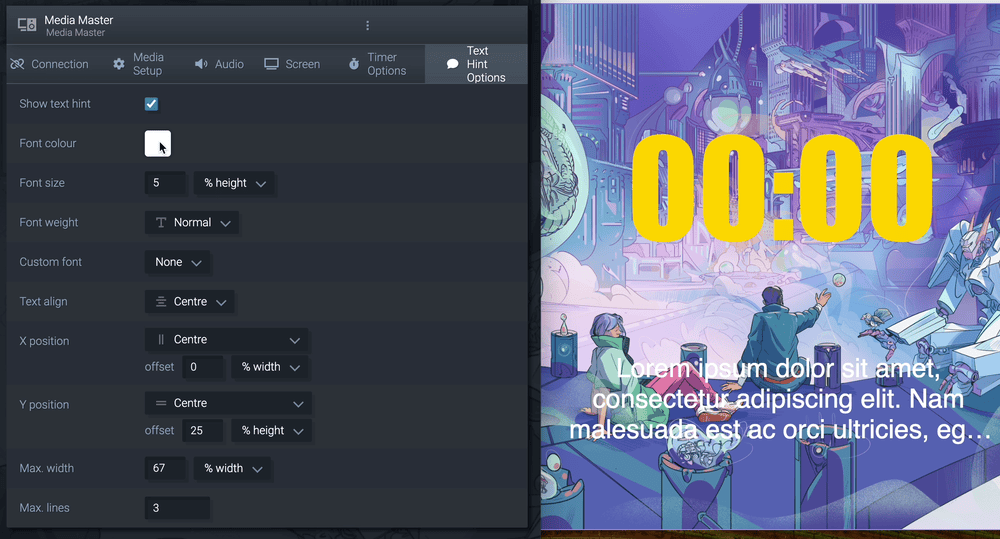Open the Font weight Normal dropdown

point(192,223)
